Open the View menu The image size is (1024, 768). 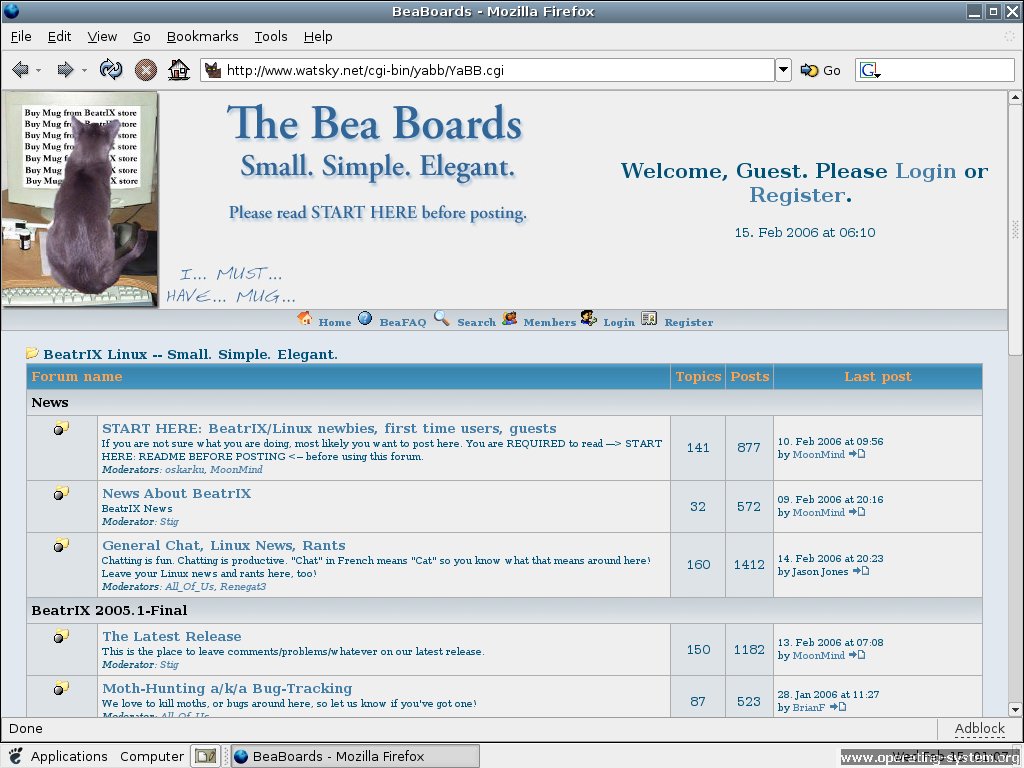pyautogui.click(x=103, y=37)
